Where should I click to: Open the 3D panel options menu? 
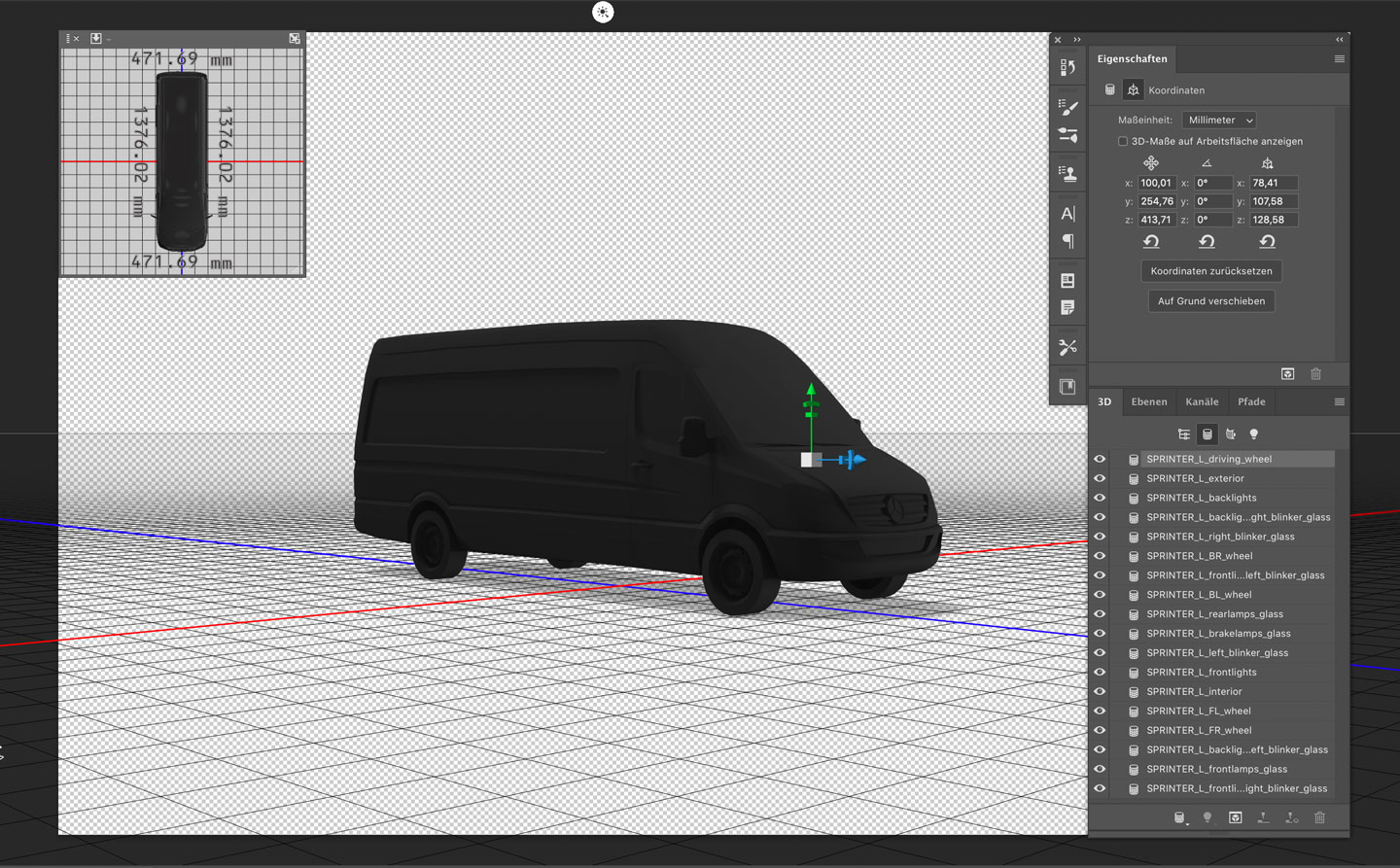pos(1339,402)
